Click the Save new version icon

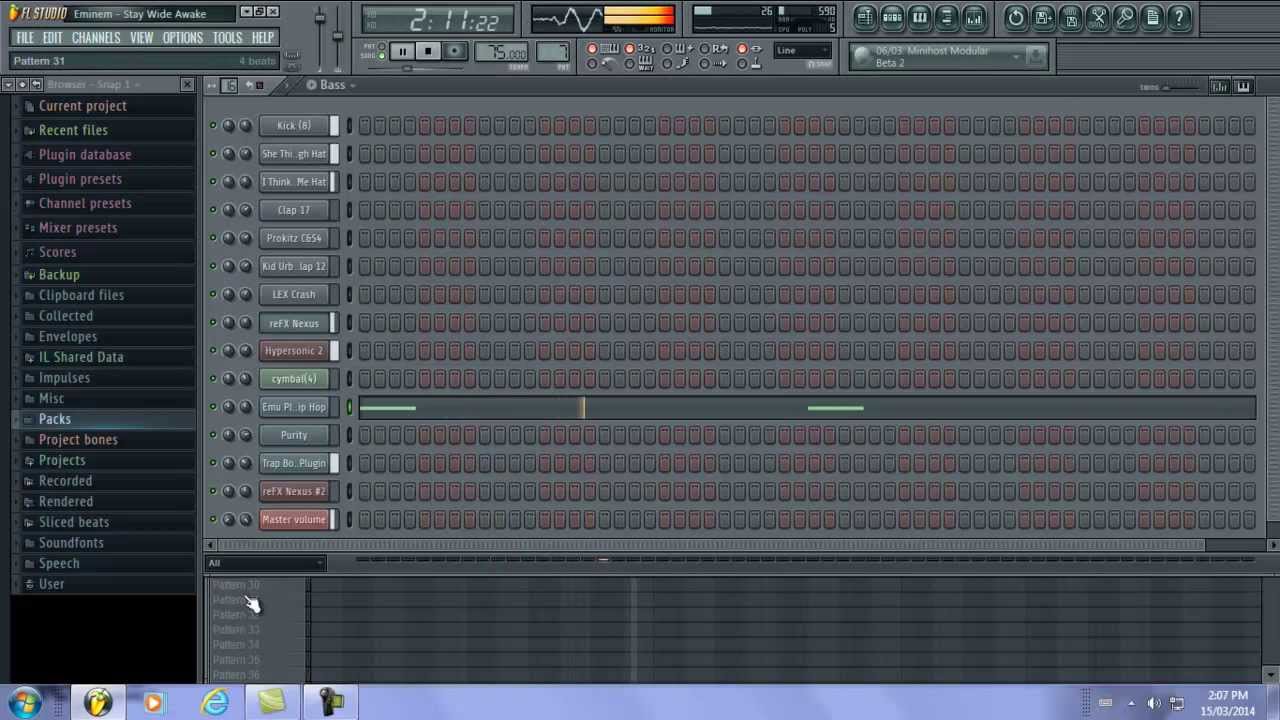point(1043,17)
